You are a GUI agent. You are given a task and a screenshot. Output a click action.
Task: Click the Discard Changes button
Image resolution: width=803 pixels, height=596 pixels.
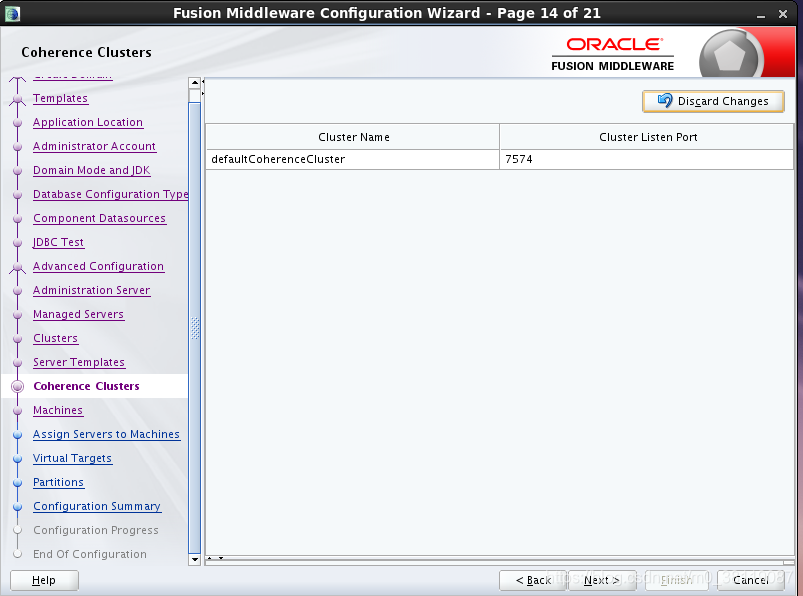[713, 101]
